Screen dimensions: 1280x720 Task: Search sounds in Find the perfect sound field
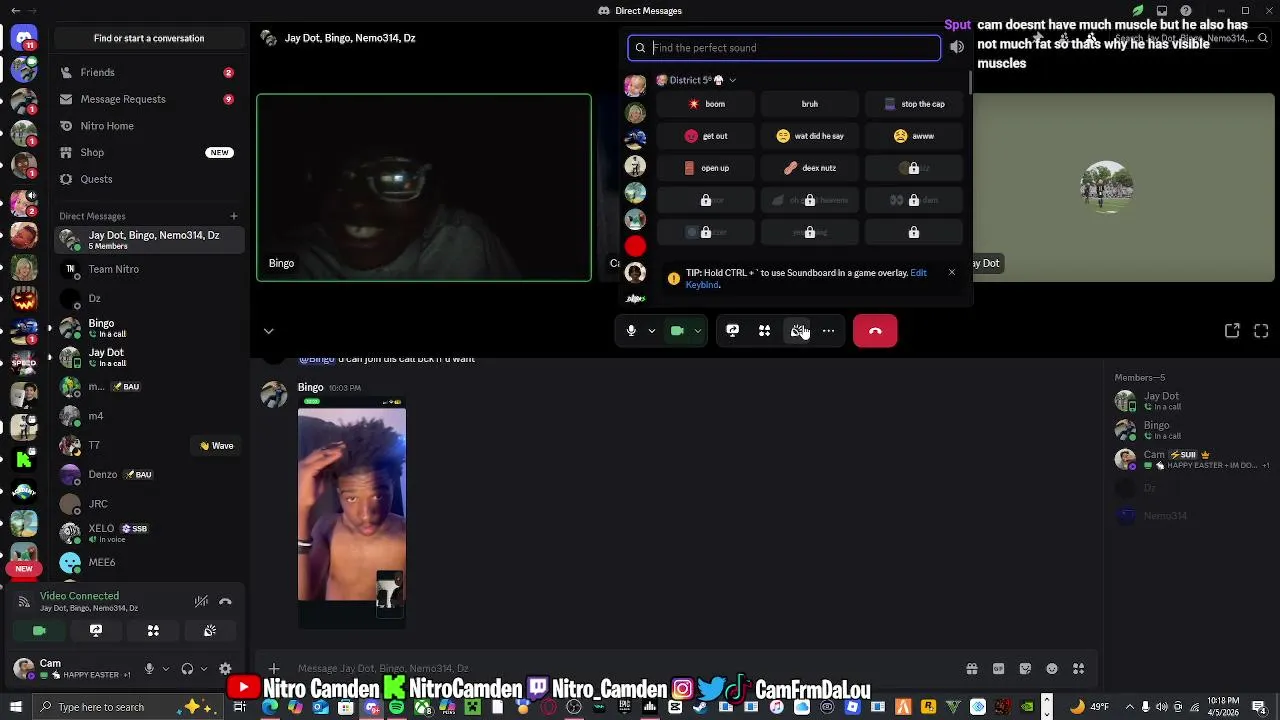[784, 48]
